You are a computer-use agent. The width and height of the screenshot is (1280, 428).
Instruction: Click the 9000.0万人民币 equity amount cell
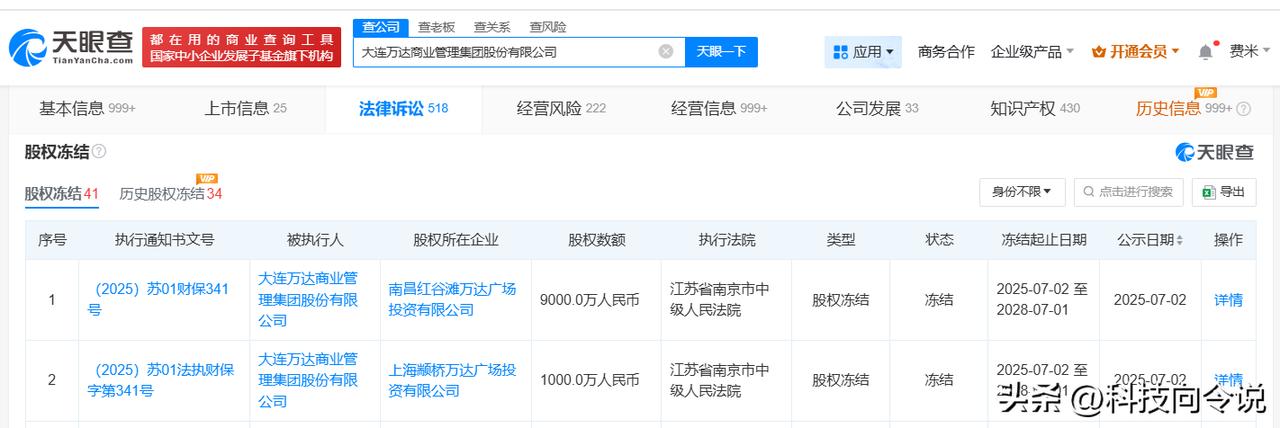(589, 299)
